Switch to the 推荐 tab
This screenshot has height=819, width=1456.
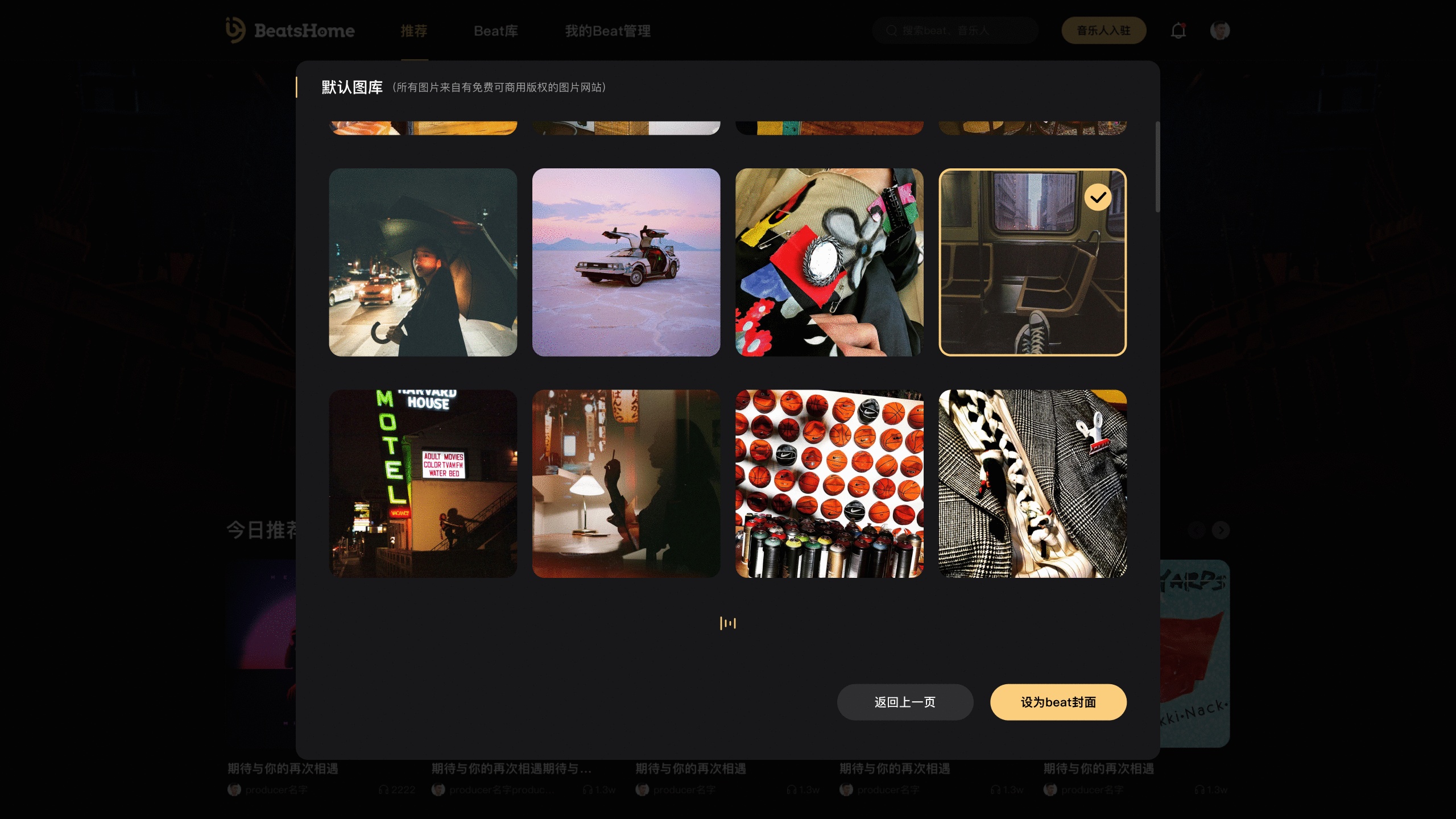[x=414, y=31]
